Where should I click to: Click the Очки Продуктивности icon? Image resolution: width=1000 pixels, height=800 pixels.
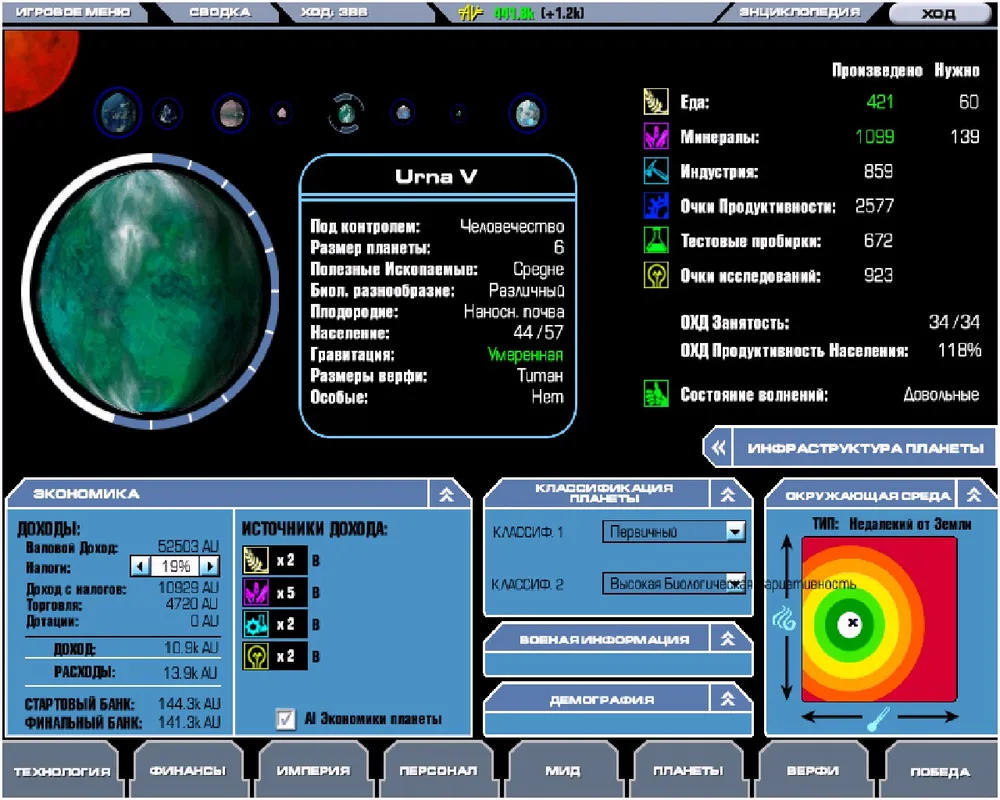coord(655,207)
